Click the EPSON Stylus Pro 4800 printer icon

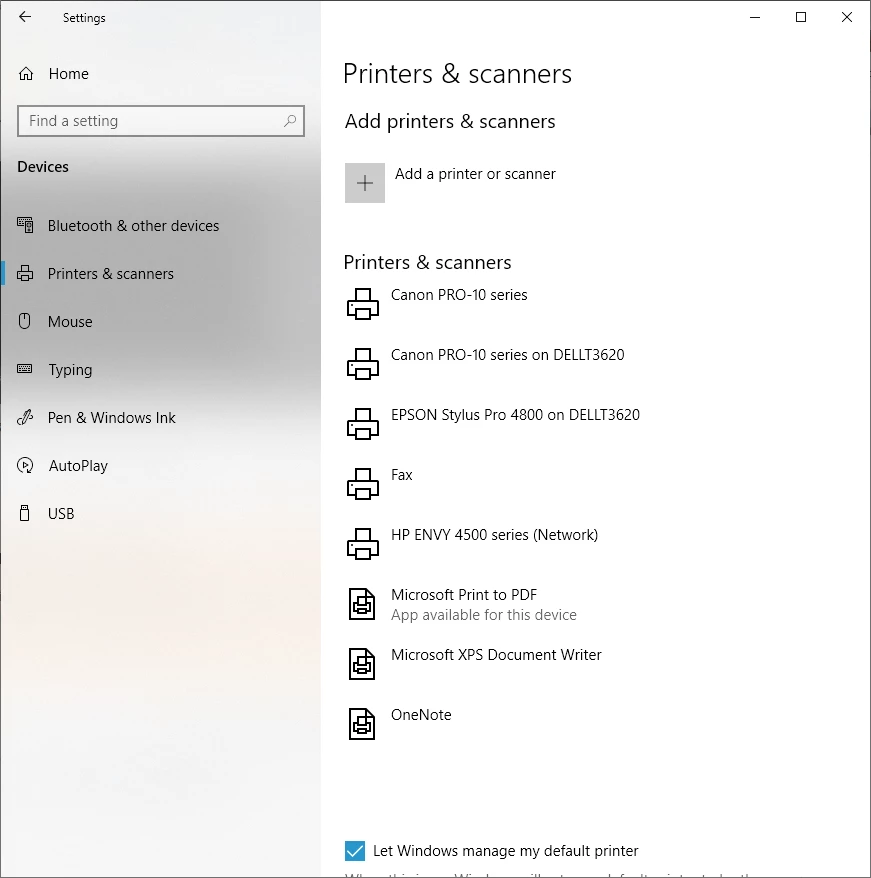[363, 424]
